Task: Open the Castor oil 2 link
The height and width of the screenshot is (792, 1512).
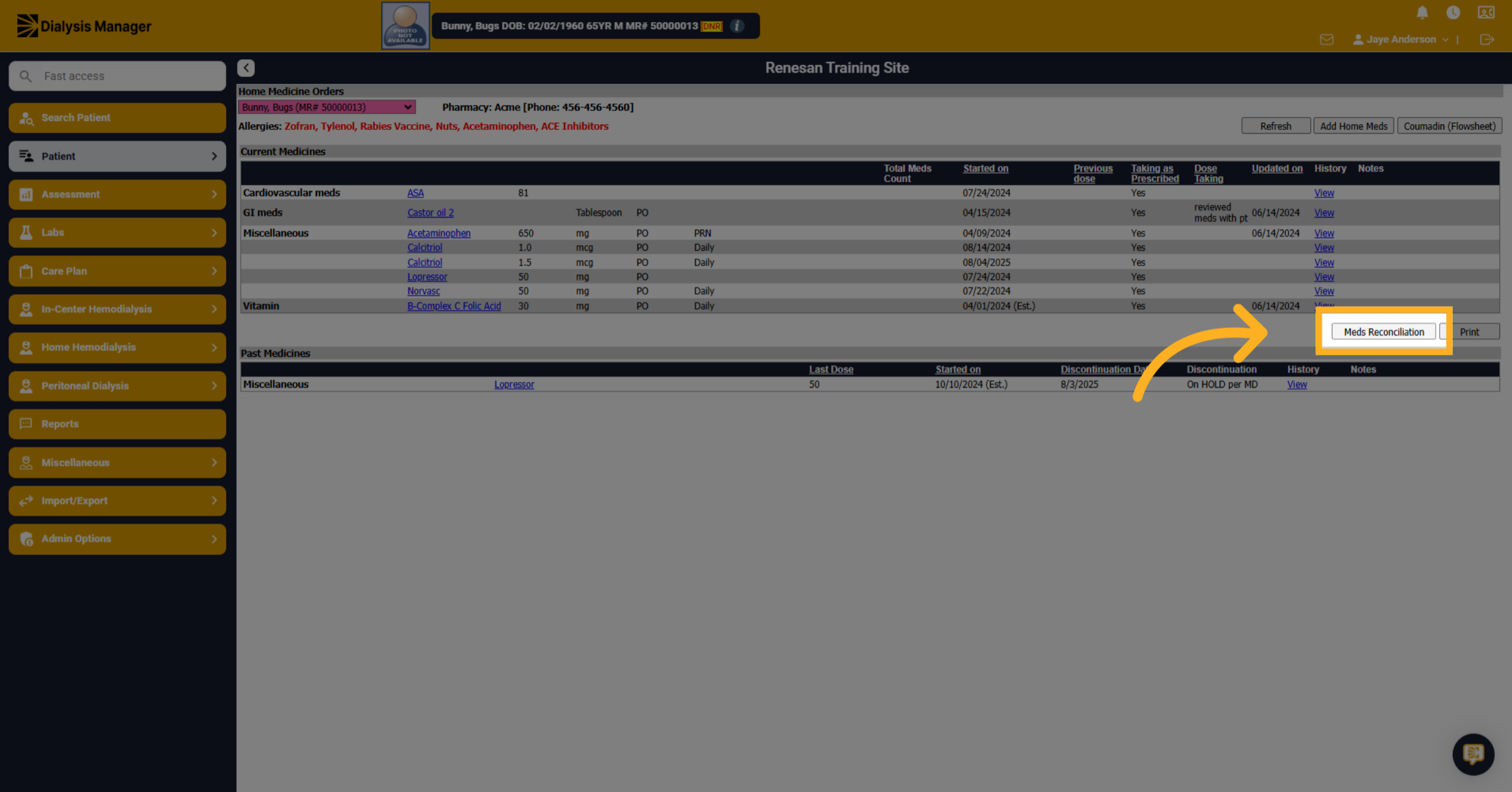Action: (x=430, y=213)
